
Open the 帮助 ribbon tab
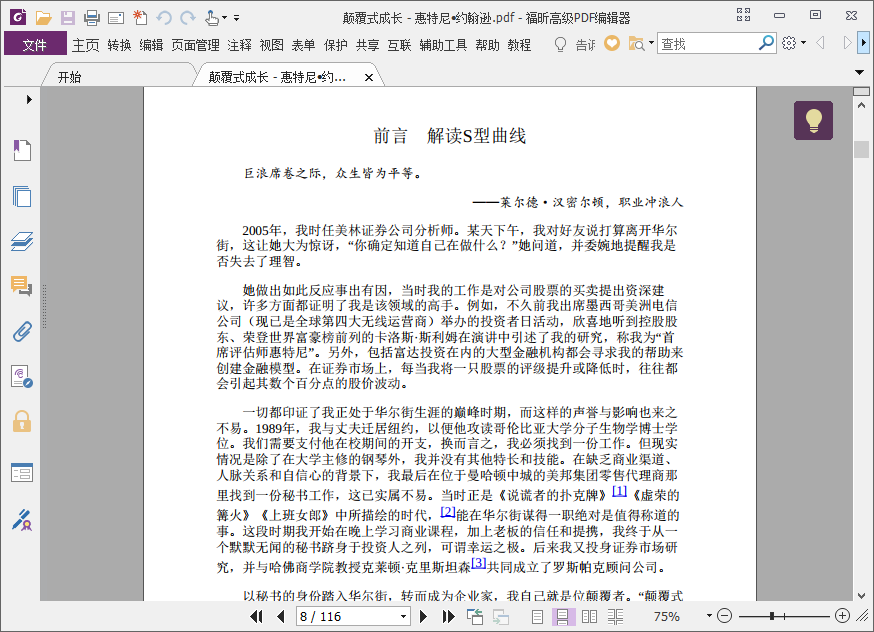tap(487, 45)
